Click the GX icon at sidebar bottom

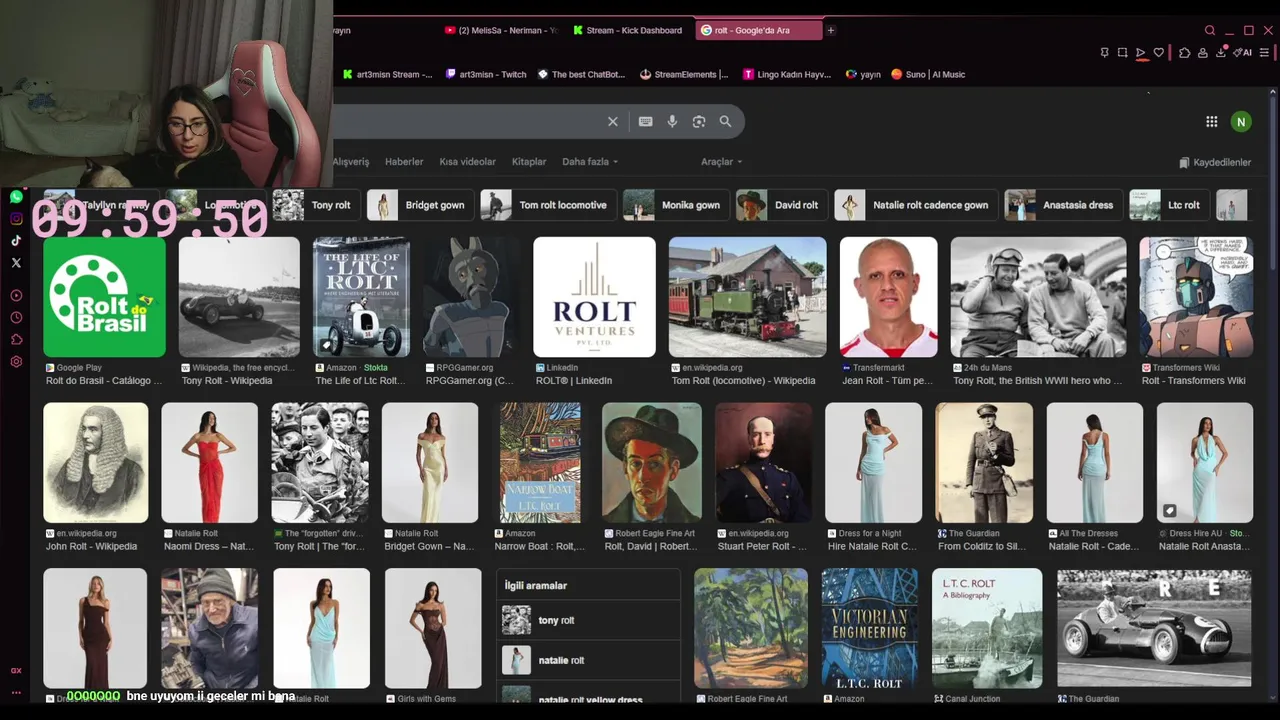tap(16, 671)
